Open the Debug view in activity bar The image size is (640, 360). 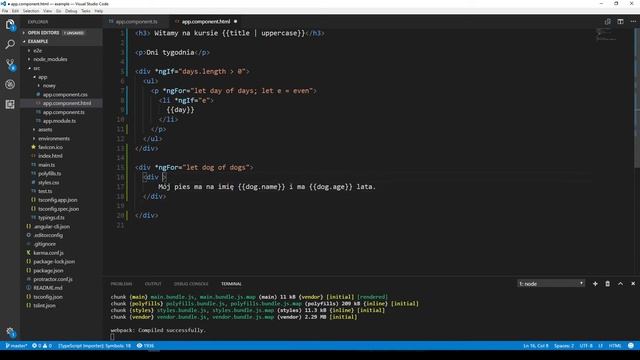[10, 84]
